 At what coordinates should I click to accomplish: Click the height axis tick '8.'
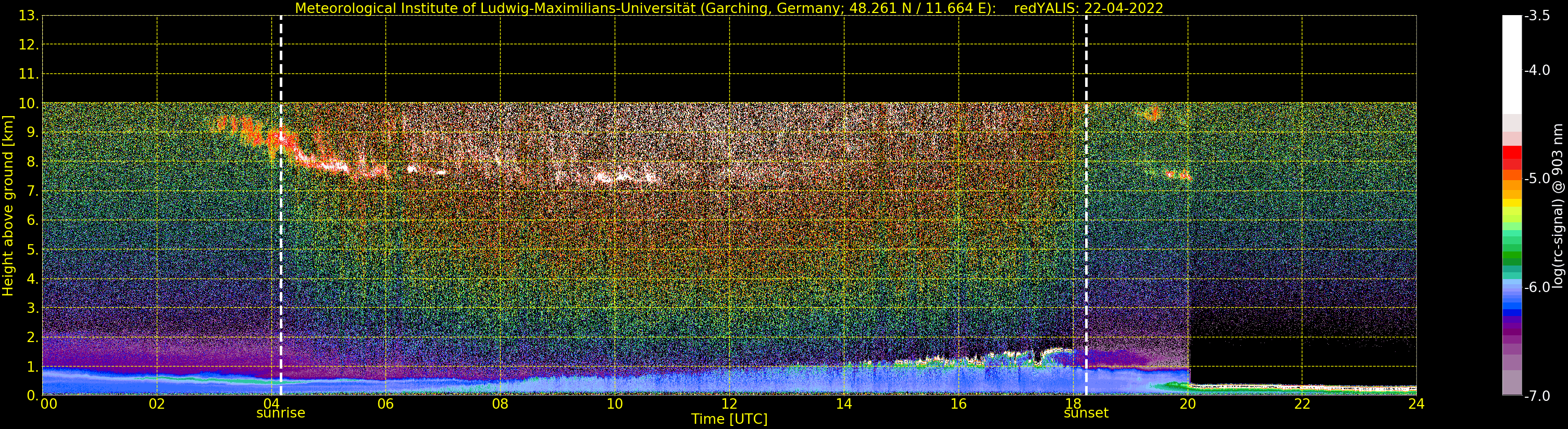point(32,162)
